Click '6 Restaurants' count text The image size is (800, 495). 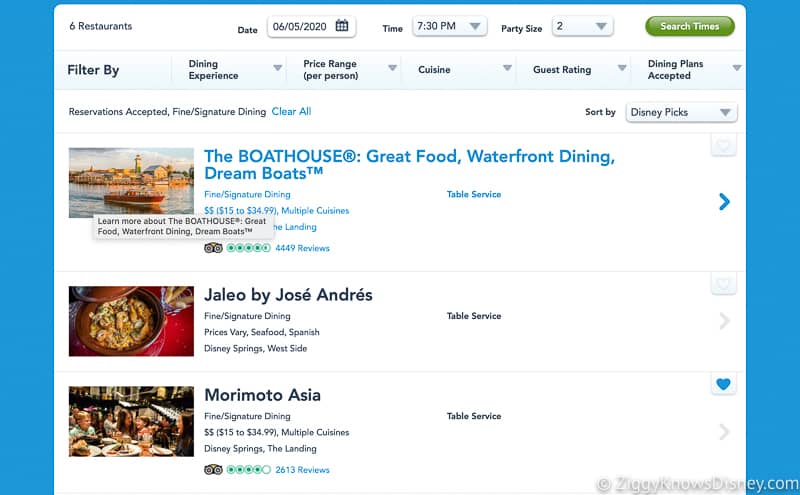[101, 26]
